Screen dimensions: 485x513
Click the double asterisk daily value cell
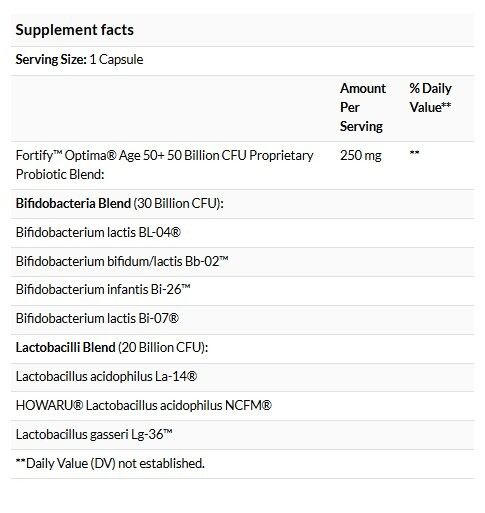[414, 153]
